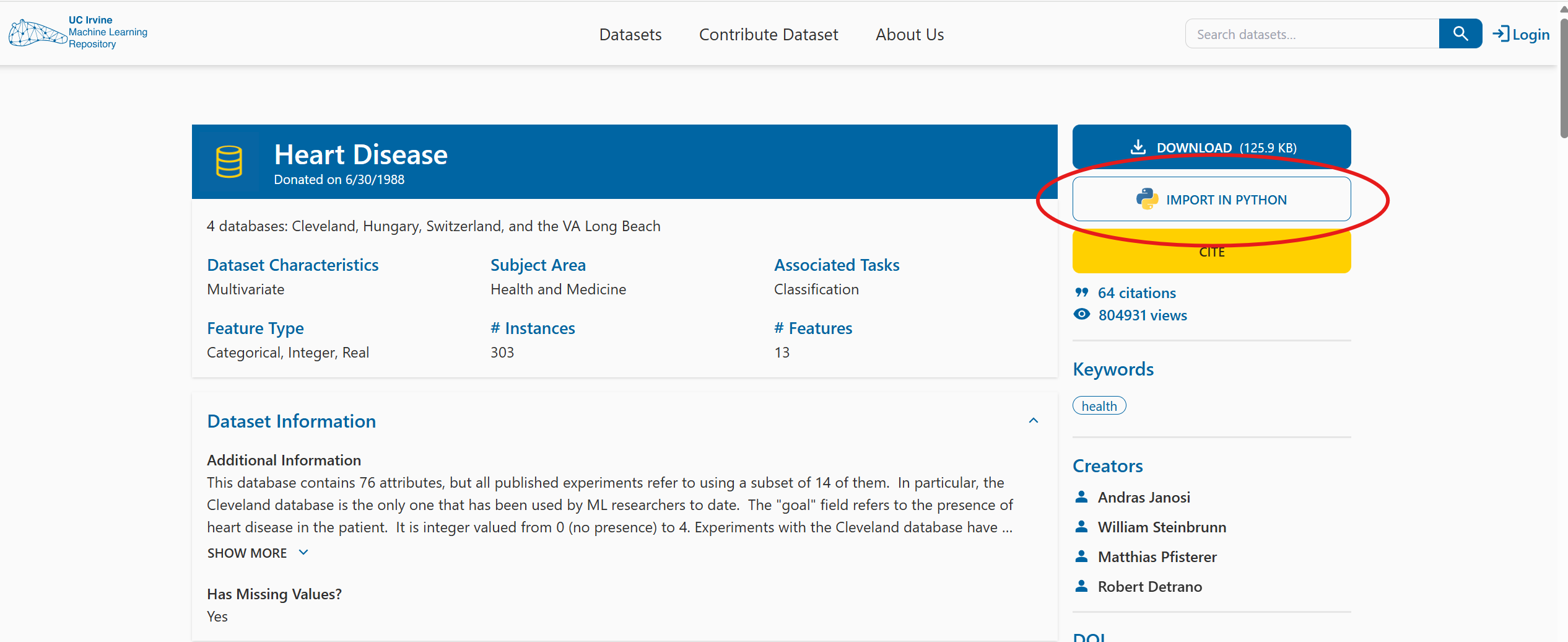The height and width of the screenshot is (642, 1568).
Task: Collapse the Dataset Information section
Action: coord(1034,420)
